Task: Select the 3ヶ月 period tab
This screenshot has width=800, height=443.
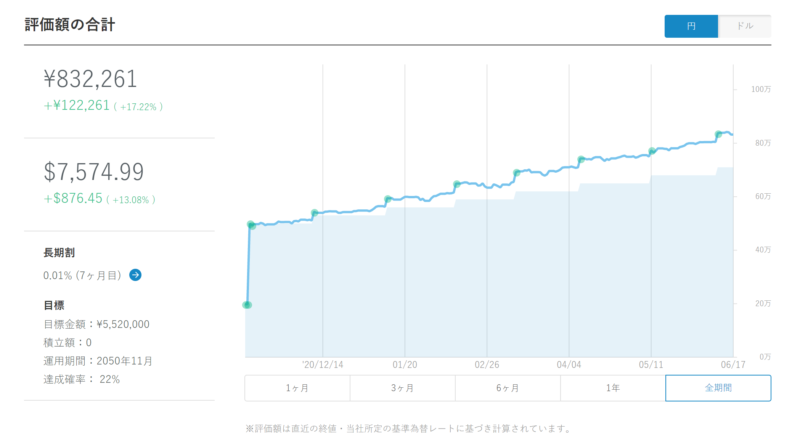Action: [x=403, y=388]
